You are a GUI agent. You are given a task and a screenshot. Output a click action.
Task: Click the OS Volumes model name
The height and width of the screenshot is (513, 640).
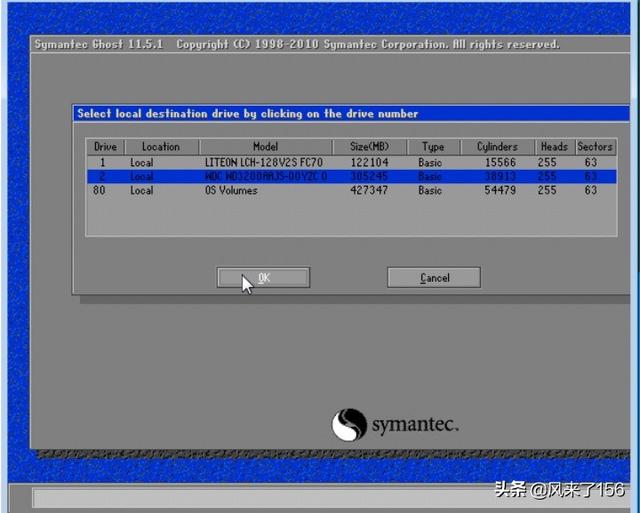231,190
